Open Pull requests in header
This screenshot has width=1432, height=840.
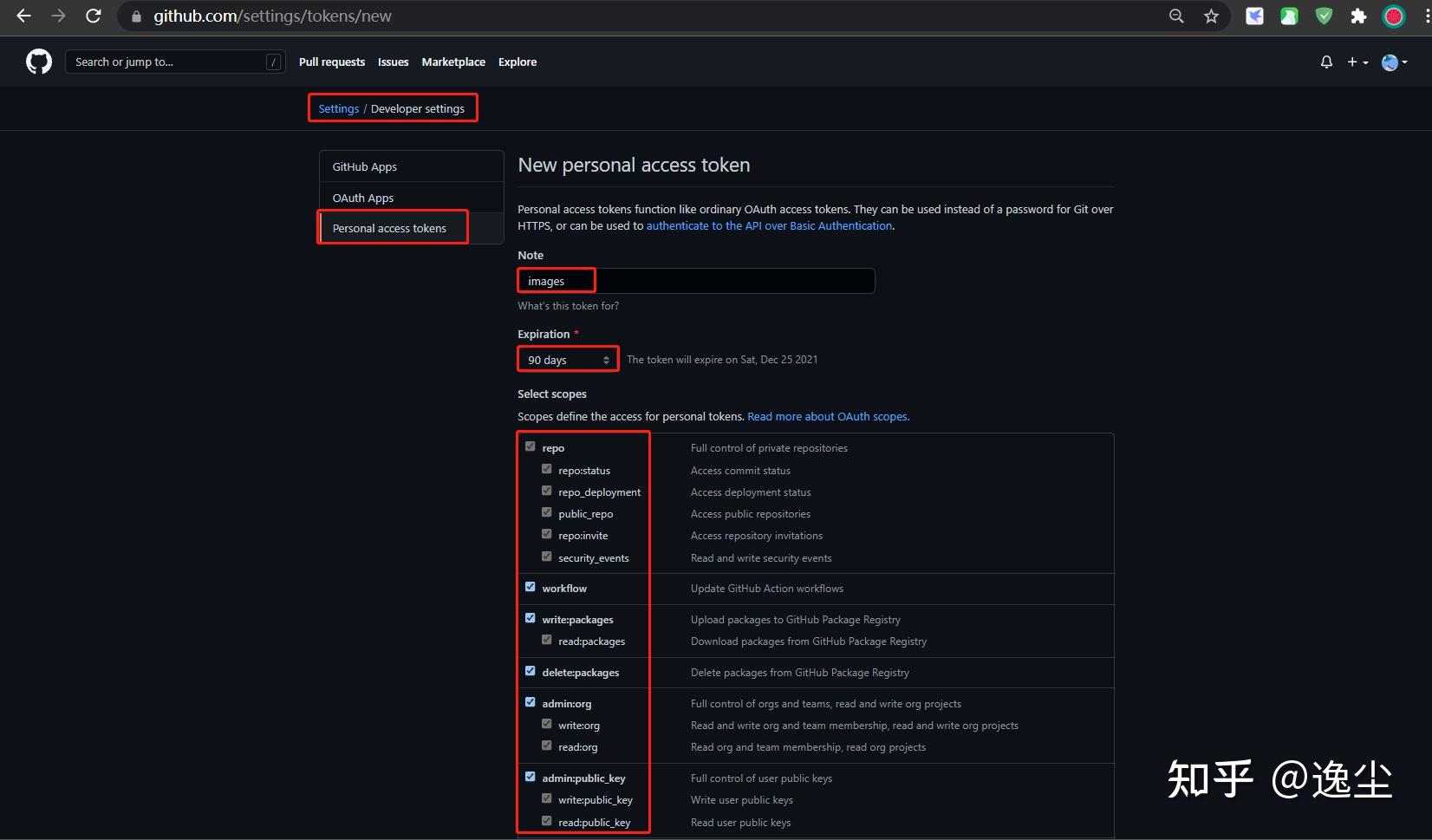(x=332, y=62)
